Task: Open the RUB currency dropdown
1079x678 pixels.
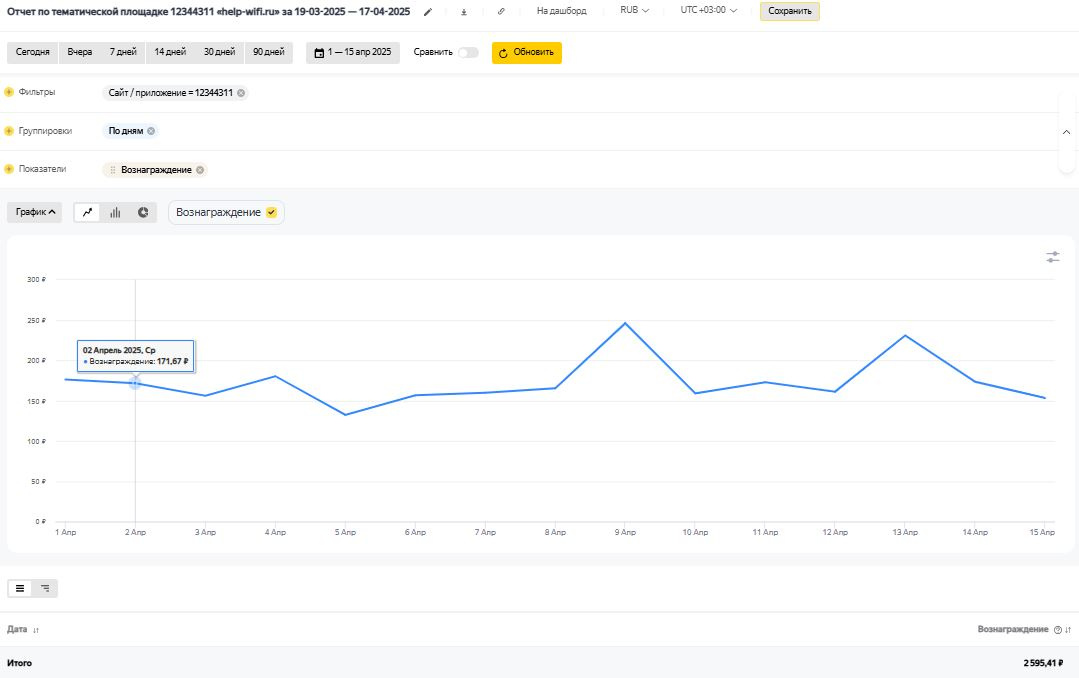Action: point(634,11)
